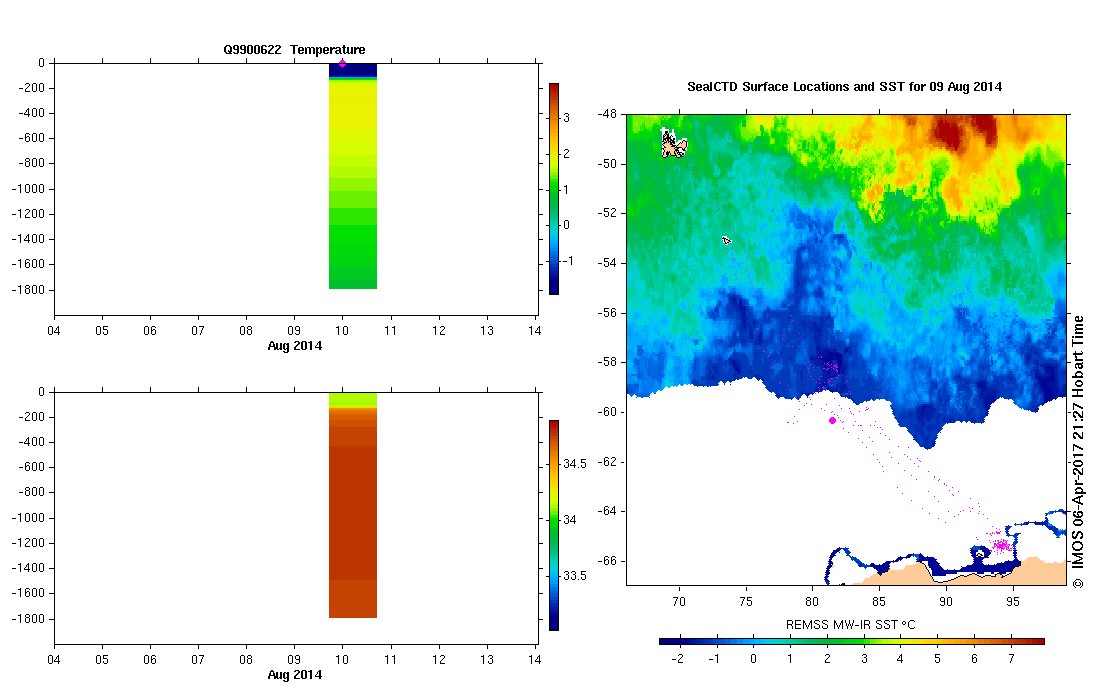The width and height of the screenshot is (1099, 700).
Task: Click the magenta track cluster near 94E
Action: tap(1001, 544)
